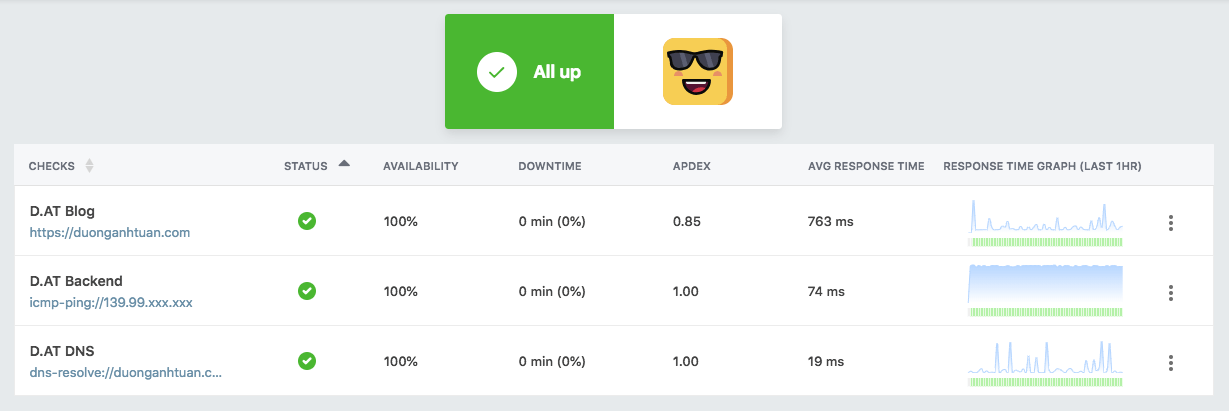Open the D.AT DNS three-dot menu
Image resolution: width=1229 pixels, height=411 pixels.
coord(1170,362)
